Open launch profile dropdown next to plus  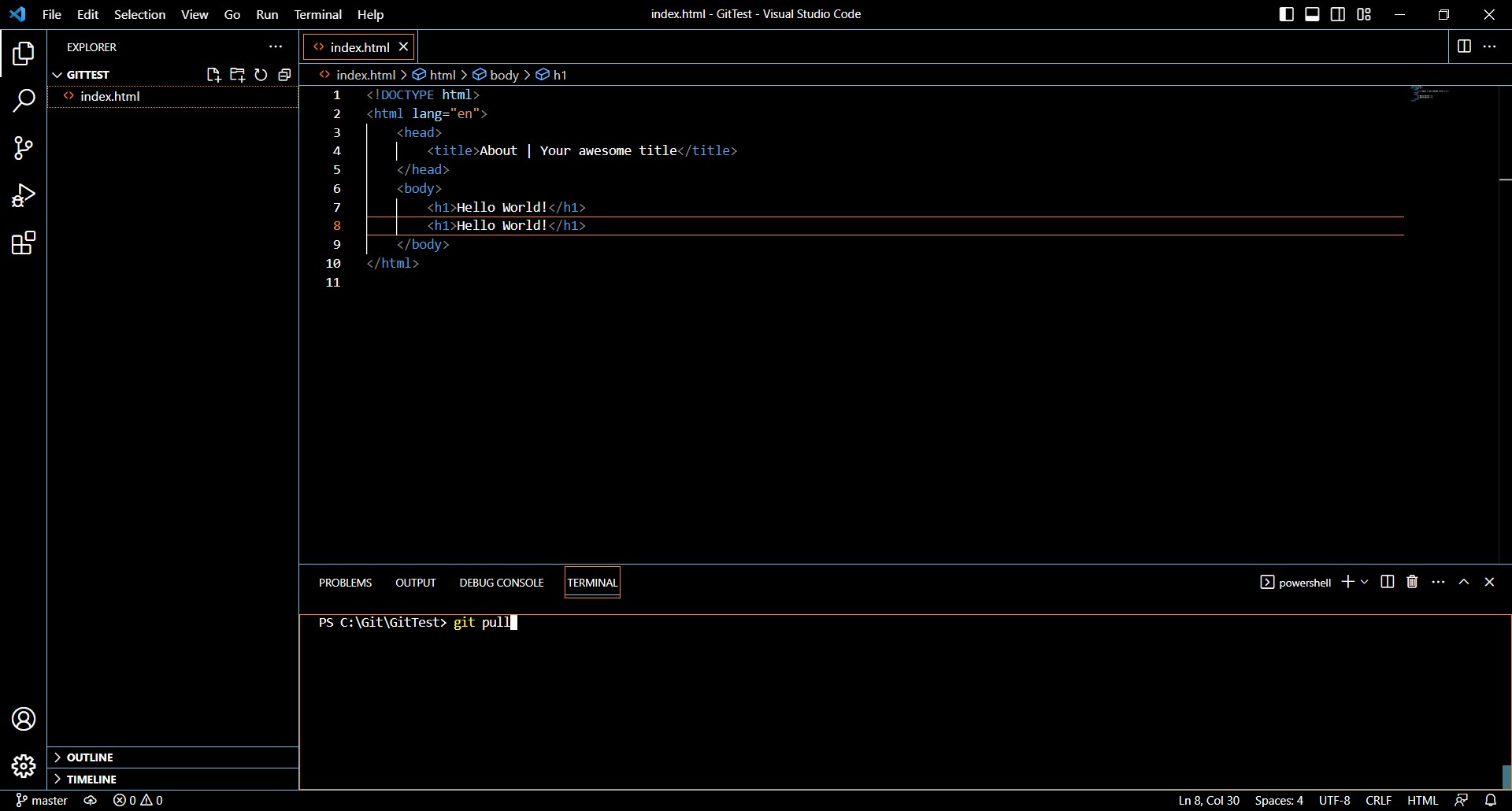(x=1365, y=582)
